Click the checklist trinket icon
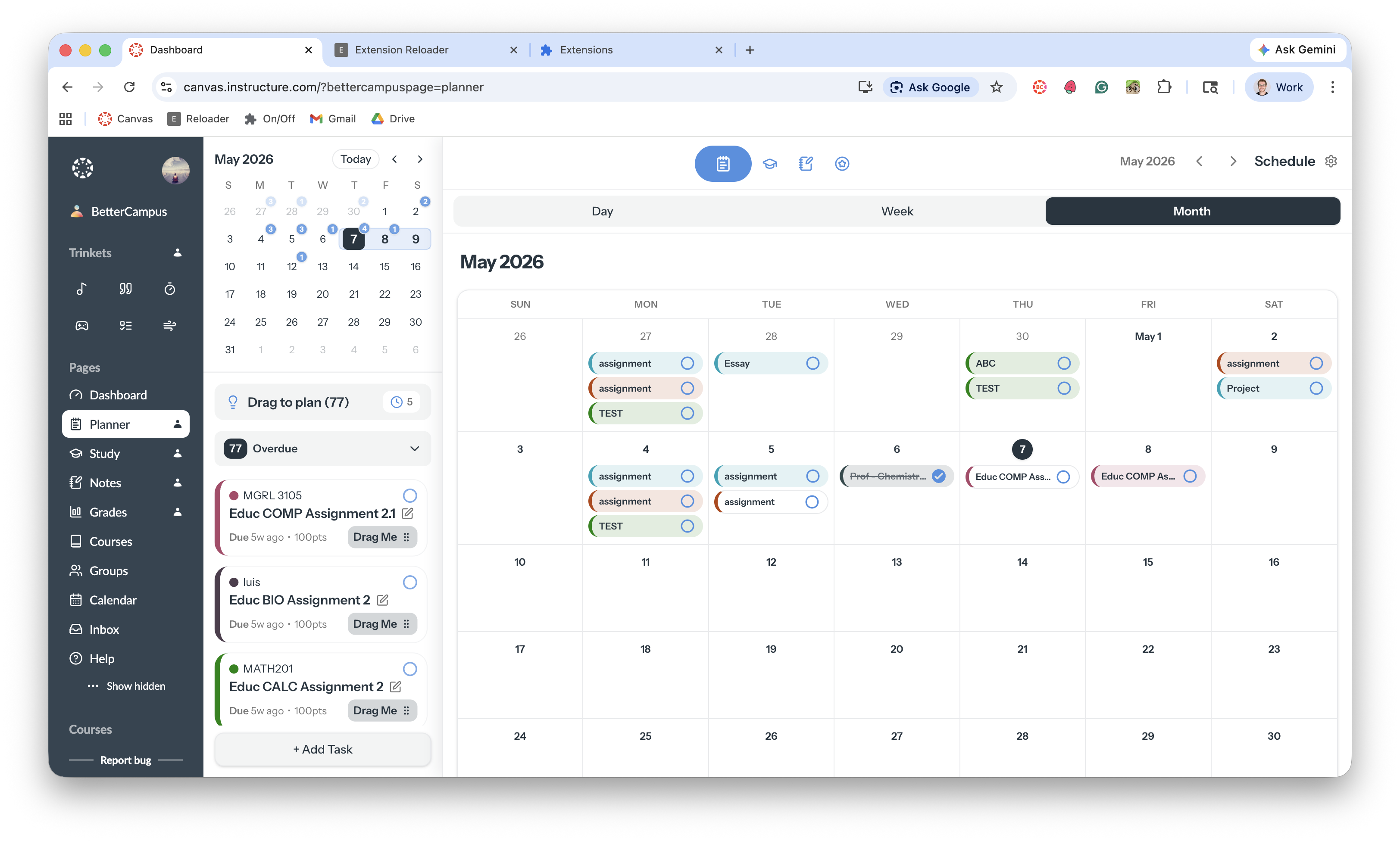Viewport: 1400px width, 841px height. point(126,325)
